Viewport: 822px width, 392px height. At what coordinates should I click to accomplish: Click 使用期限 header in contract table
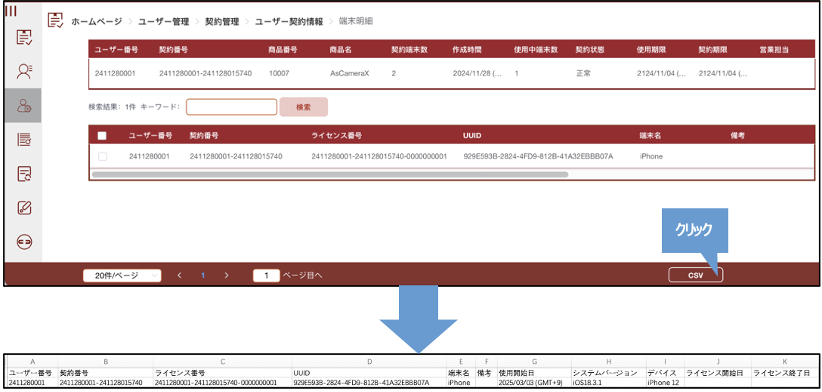[x=652, y=50]
